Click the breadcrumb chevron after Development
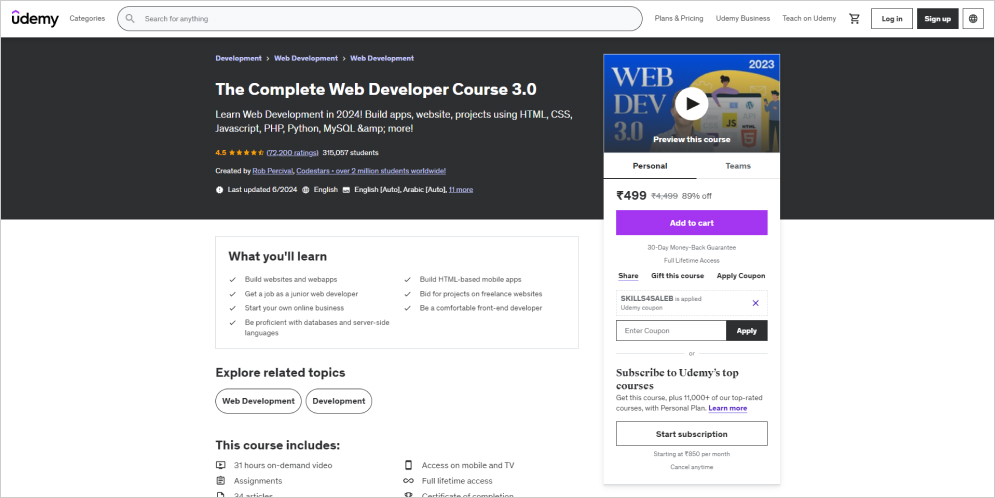Viewport: 995px width, 498px height. 268,58
